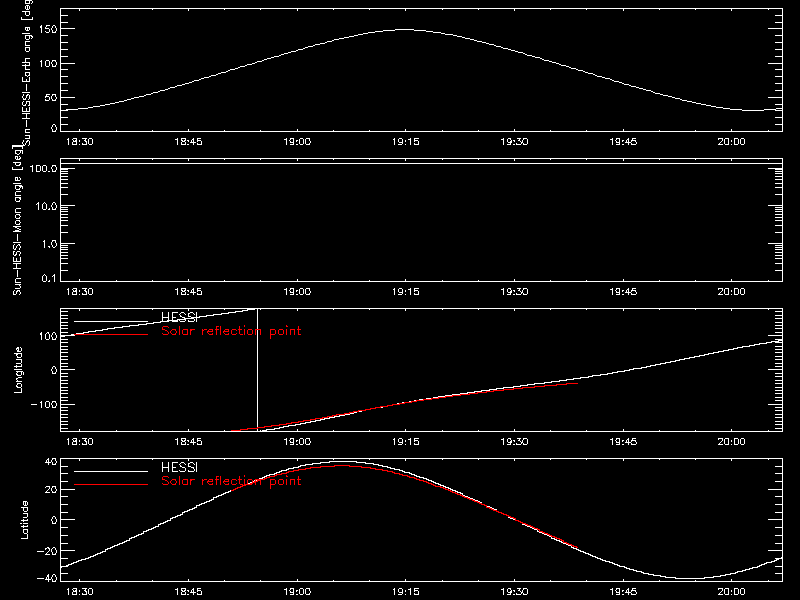Select HESSI legend label in Longitude plot

tap(179, 317)
